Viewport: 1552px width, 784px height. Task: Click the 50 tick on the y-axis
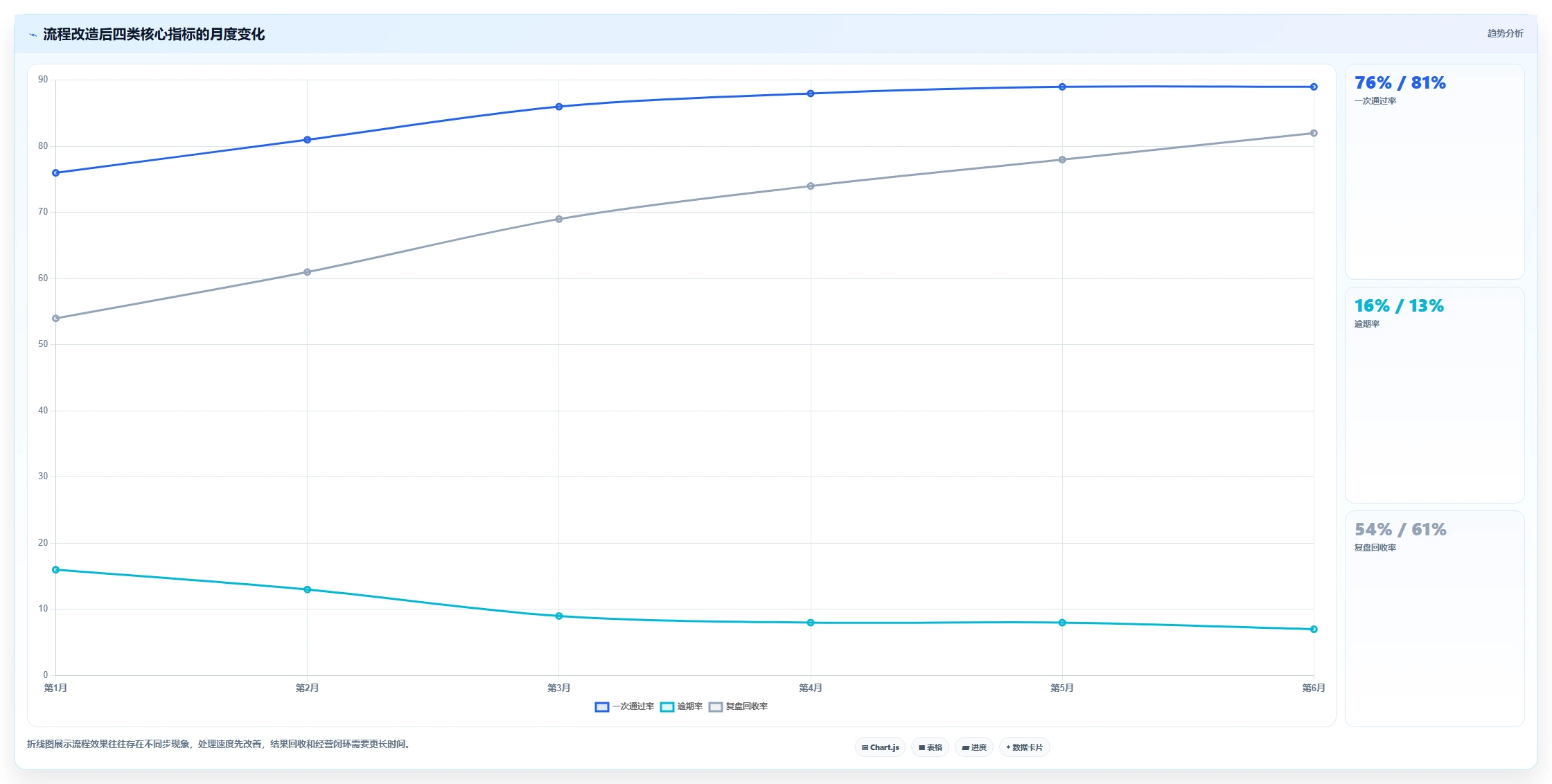[43, 344]
